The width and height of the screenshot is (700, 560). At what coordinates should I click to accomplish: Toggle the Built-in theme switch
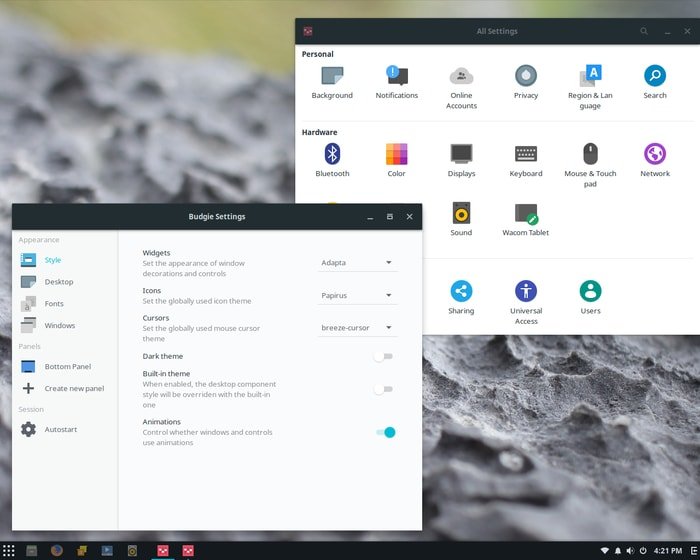(383, 389)
